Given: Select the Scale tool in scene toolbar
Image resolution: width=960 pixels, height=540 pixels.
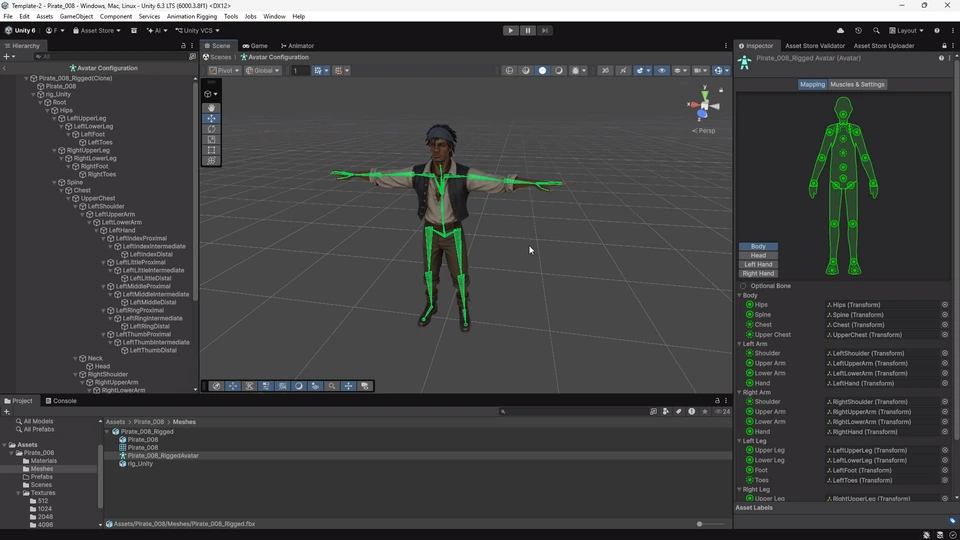Looking at the screenshot, I should click(211, 140).
